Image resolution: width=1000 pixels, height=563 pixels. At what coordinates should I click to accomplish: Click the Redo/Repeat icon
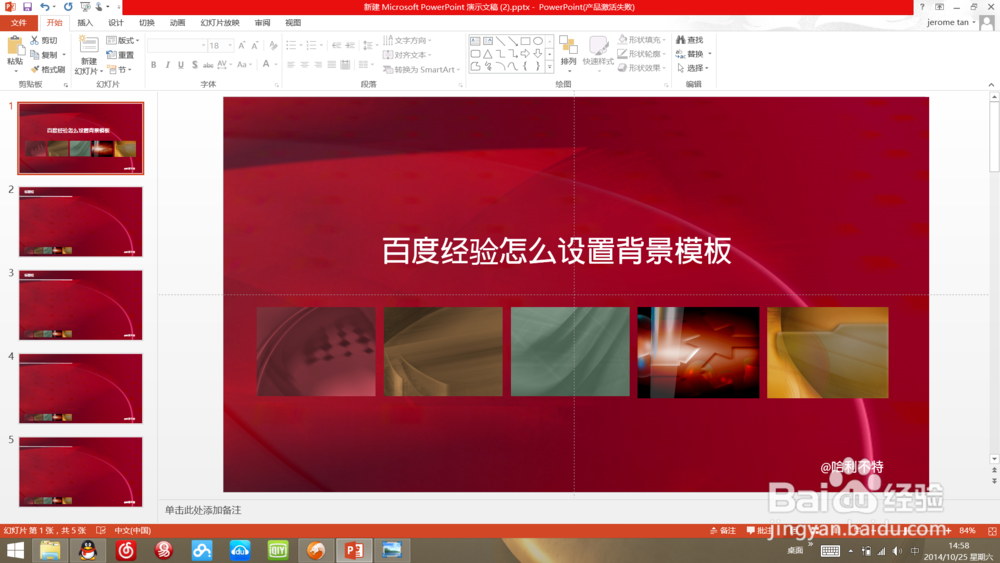click(68, 6)
